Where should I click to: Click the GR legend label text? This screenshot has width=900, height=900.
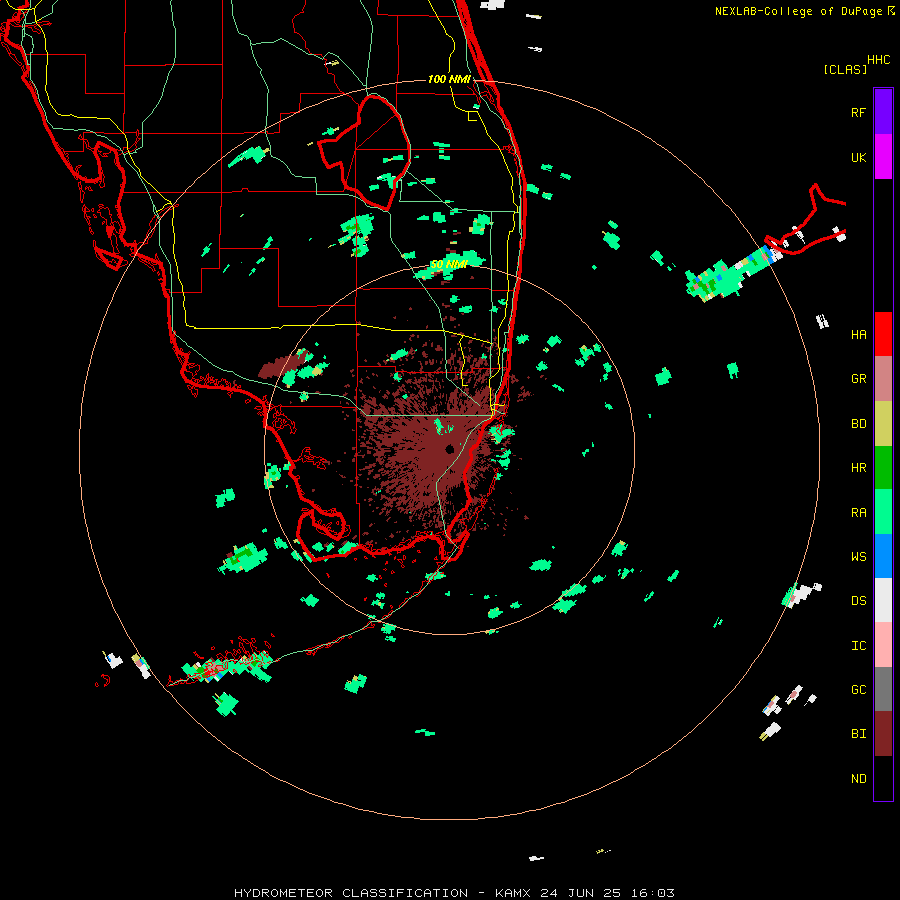click(x=858, y=379)
